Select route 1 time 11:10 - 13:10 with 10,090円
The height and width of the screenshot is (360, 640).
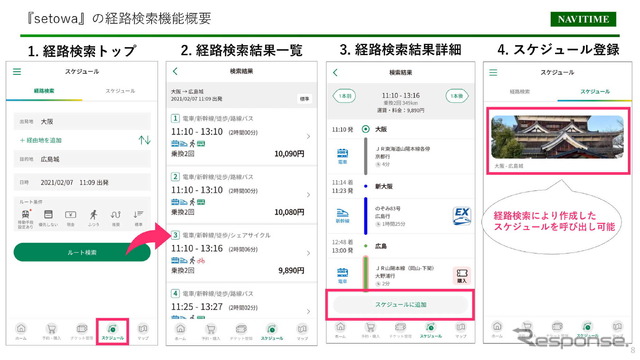(241, 137)
